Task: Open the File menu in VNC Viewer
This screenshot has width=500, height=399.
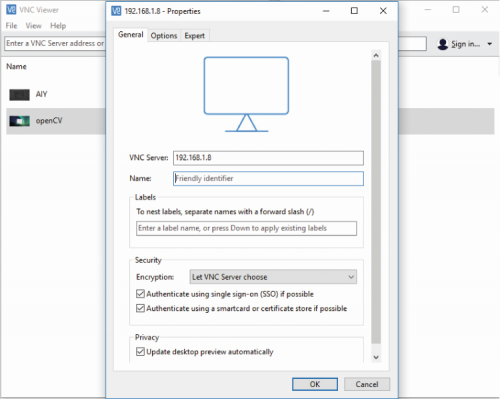Action: coord(11,26)
